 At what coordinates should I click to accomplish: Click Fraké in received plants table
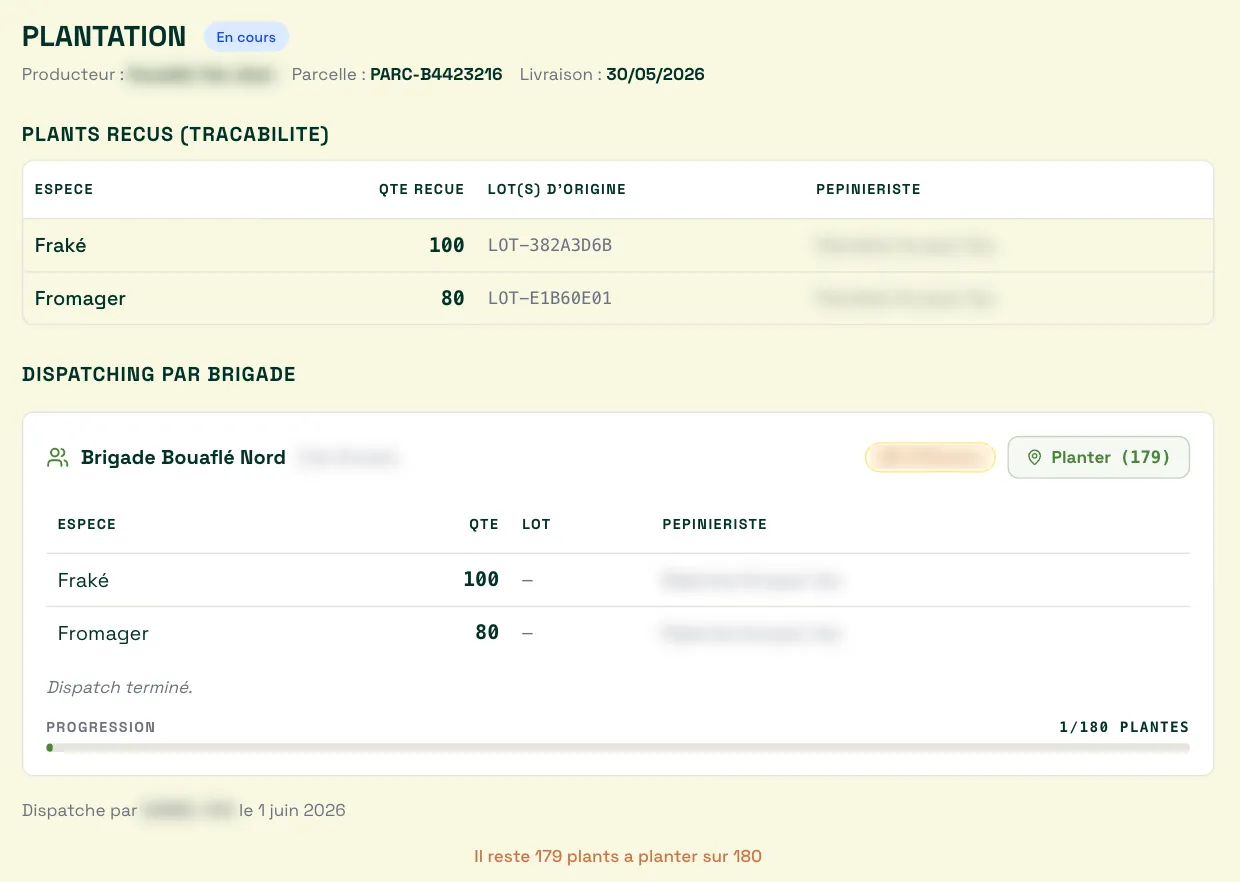click(x=60, y=245)
